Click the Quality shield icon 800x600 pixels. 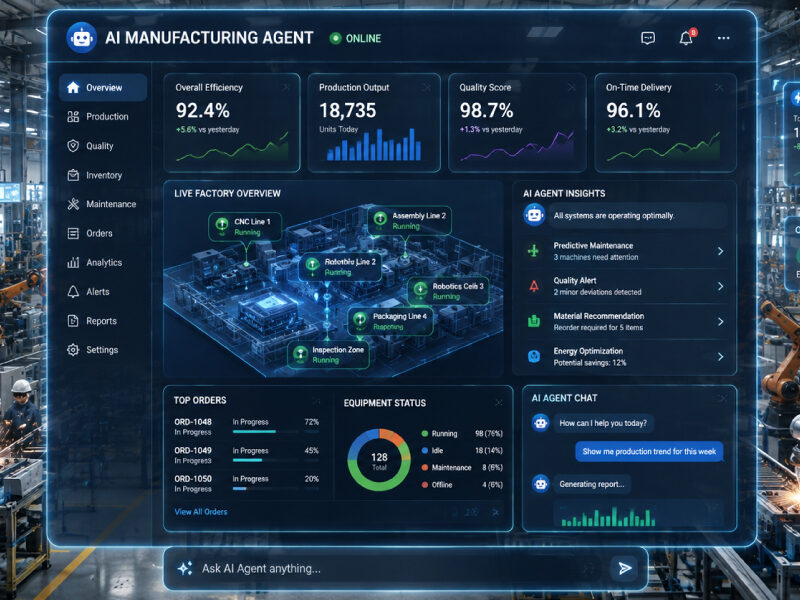point(73,146)
